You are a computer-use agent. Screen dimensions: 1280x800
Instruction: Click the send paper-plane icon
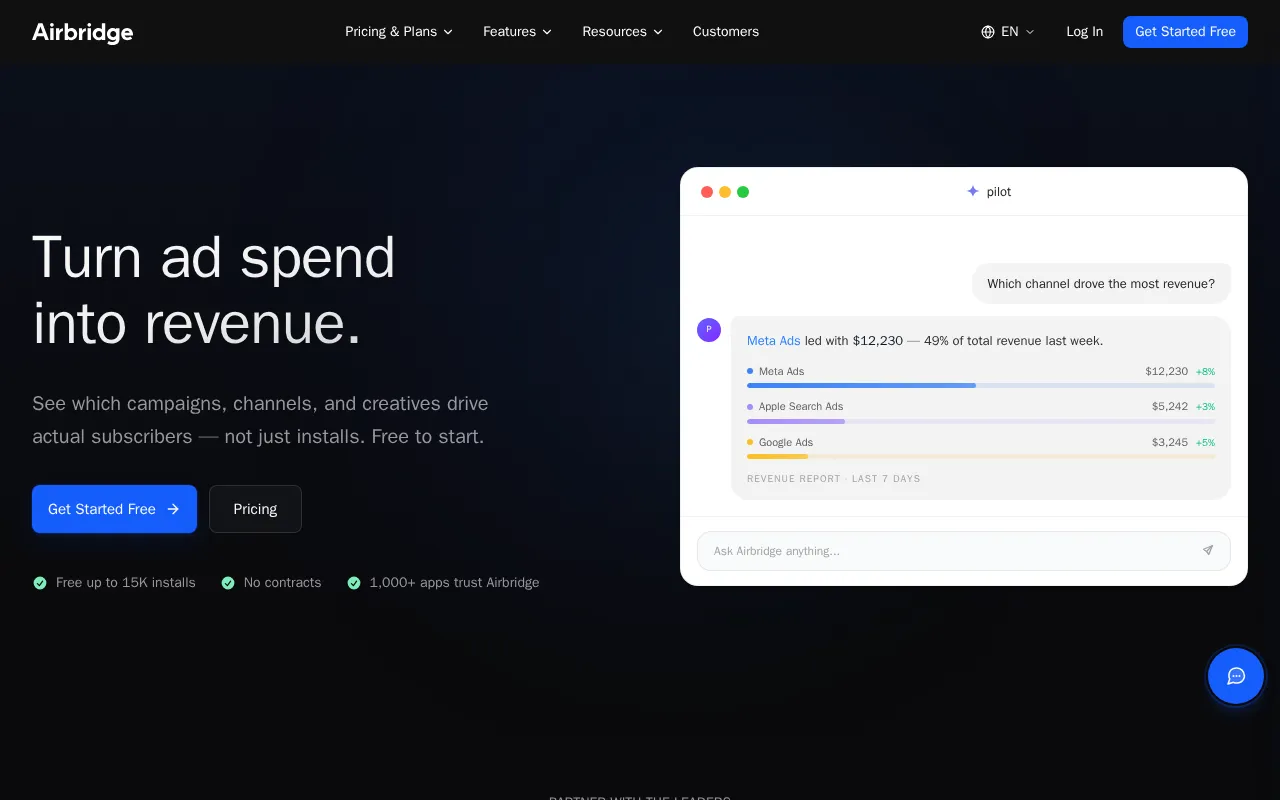point(1208,550)
